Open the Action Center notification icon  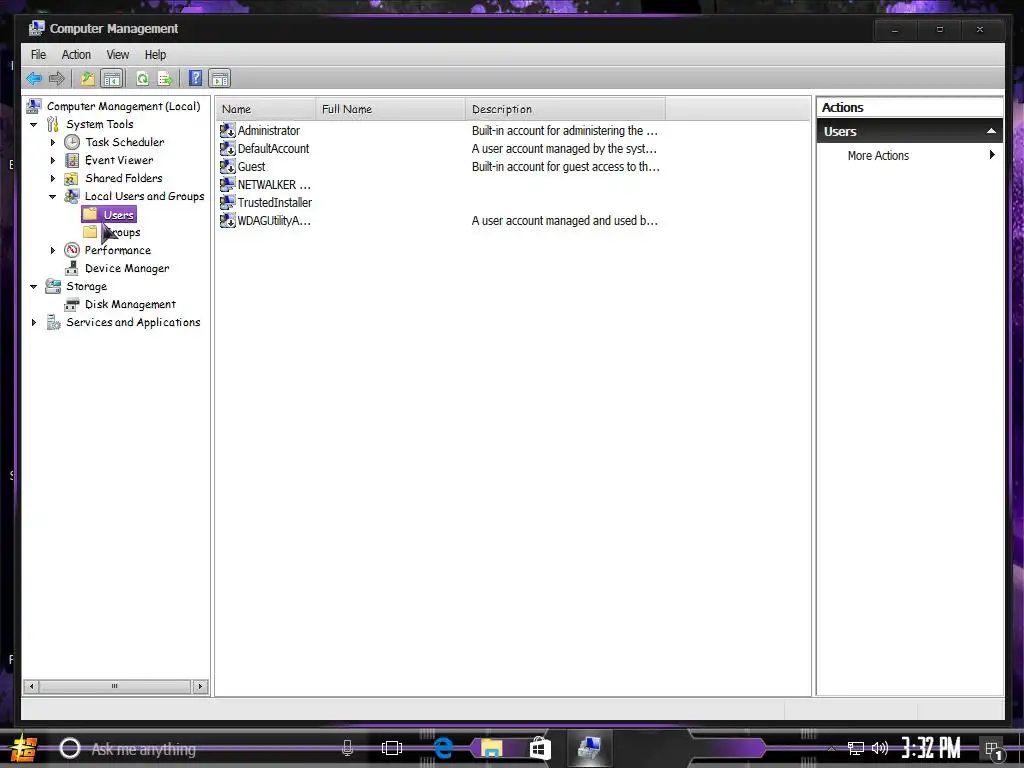[x=994, y=750]
